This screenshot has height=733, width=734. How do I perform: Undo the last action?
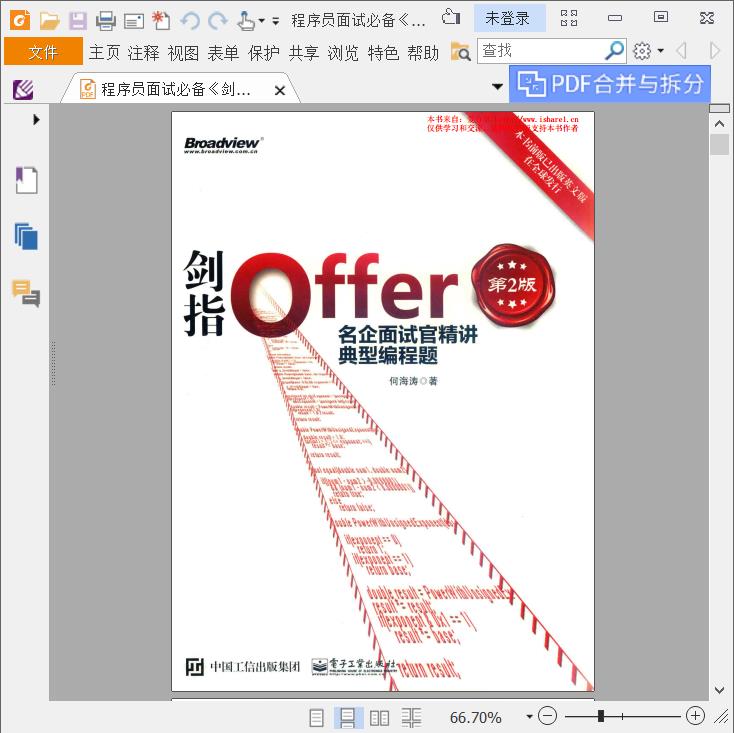coord(190,21)
